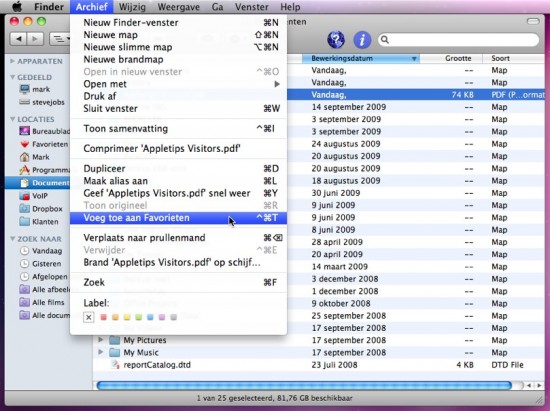This screenshot has width=550, height=411.
Task: Open the view options toolbar dropdown
Action: 60,39
